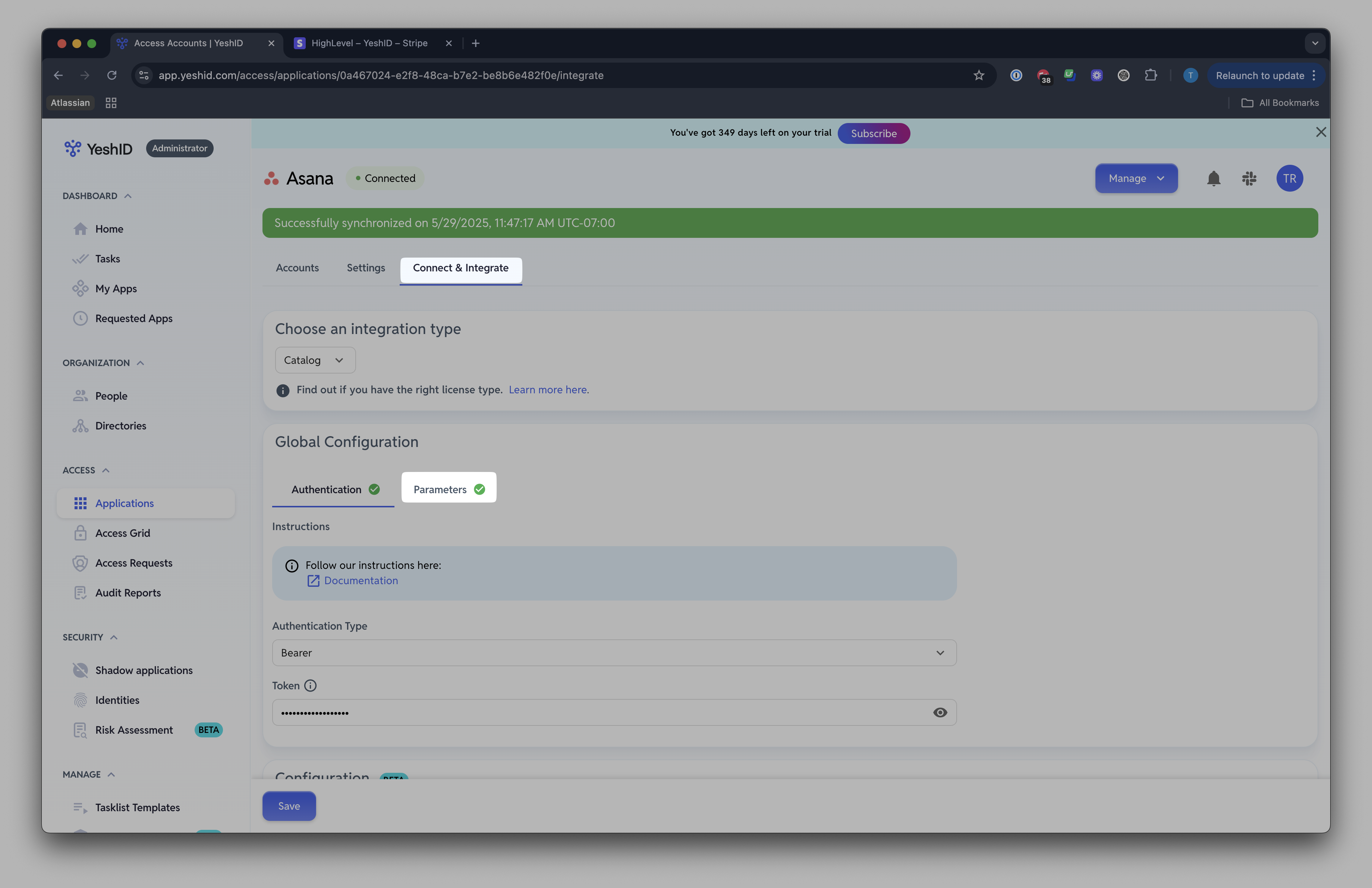Viewport: 1372px width, 888px height.
Task: Select the Authentication configuration tab
Action: (333, 489)
